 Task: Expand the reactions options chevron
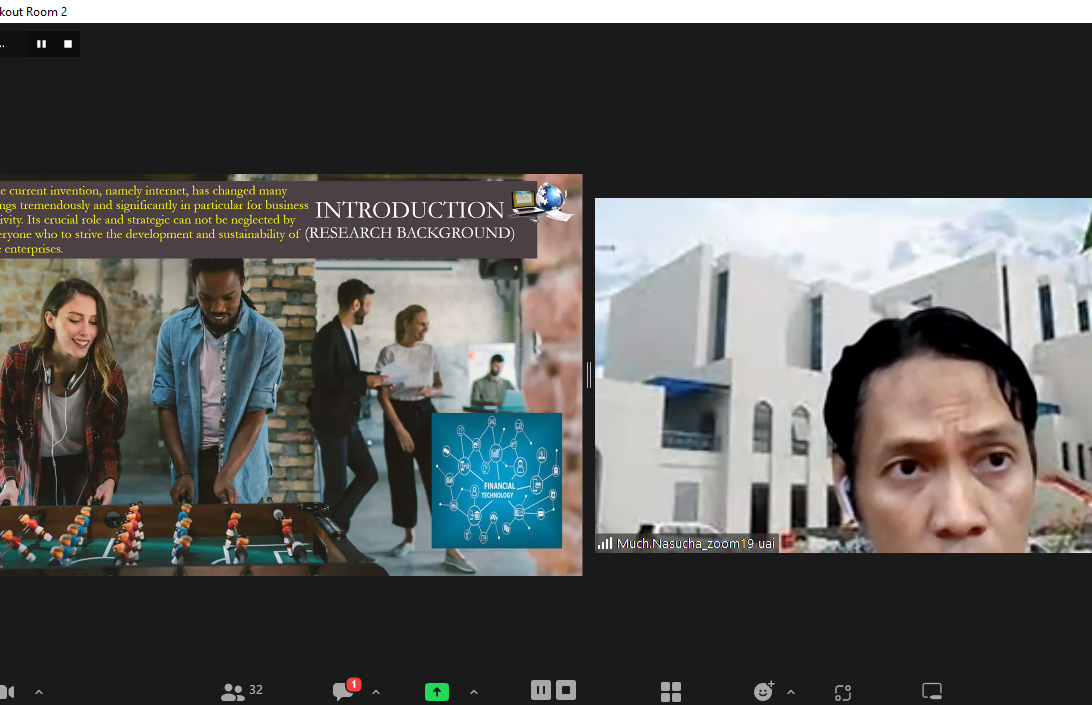click(791, 692)
